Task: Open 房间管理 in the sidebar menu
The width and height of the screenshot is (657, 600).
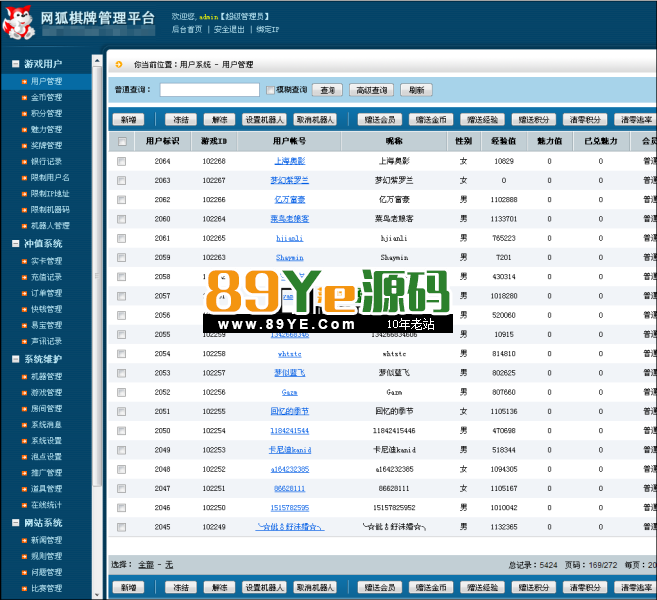Action: (46, 409)
